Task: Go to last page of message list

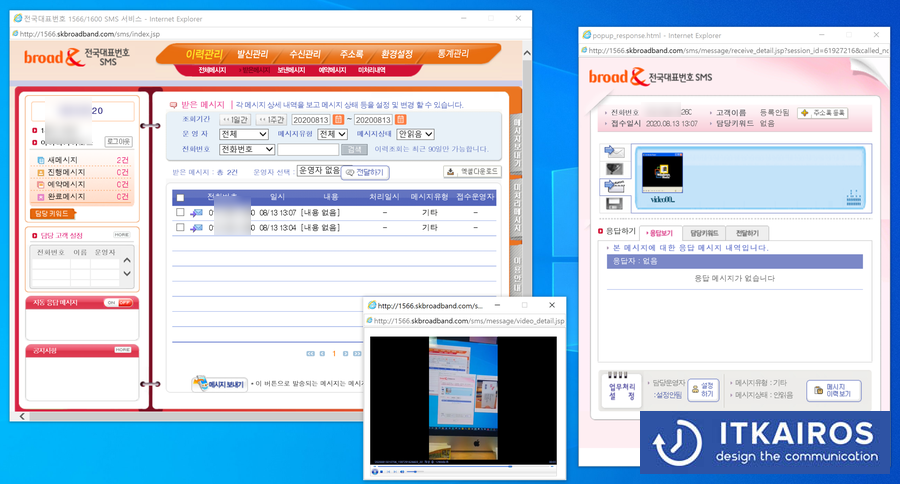Action: (357, 354)
